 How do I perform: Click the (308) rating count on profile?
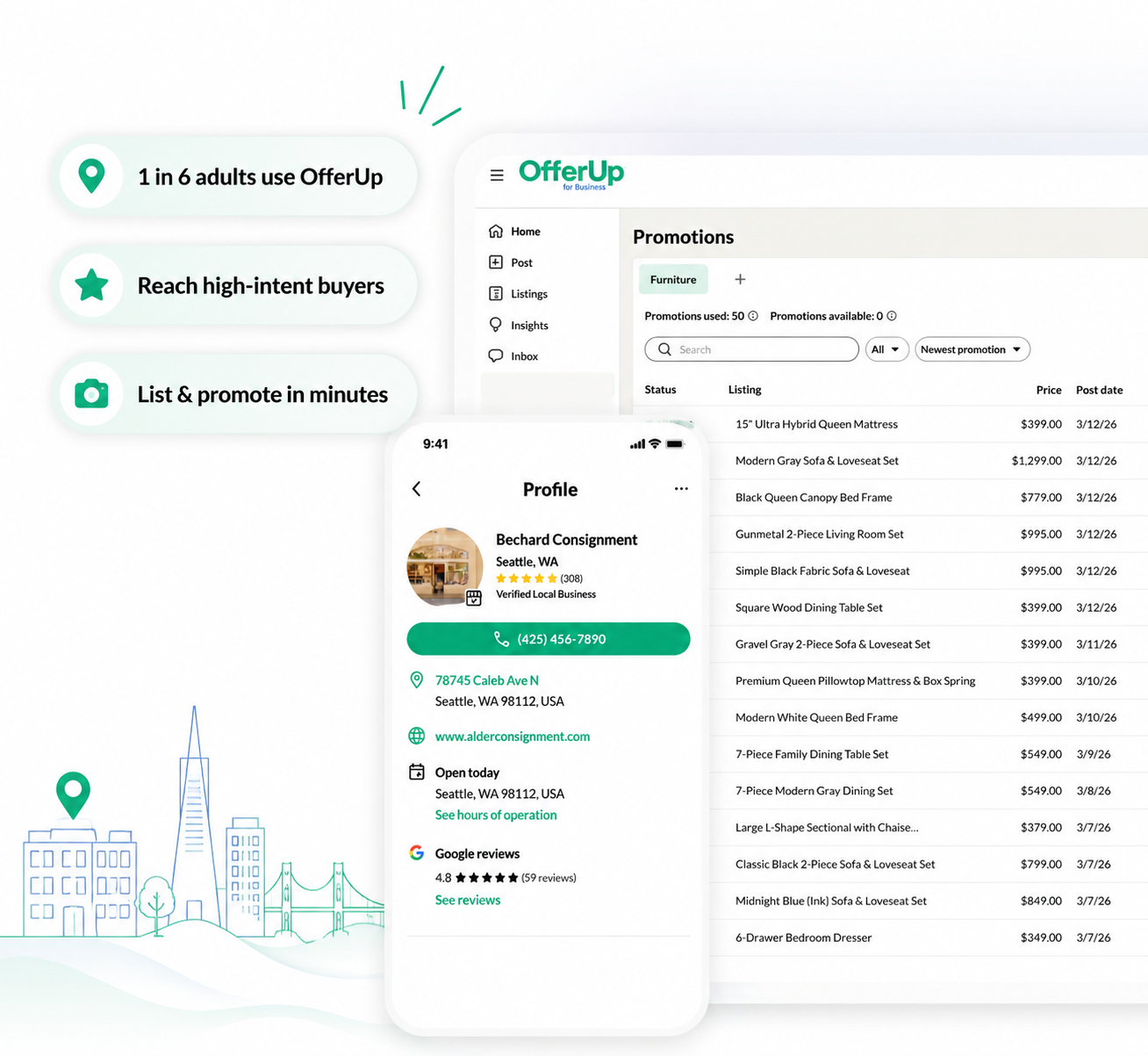tap(571, 578)
